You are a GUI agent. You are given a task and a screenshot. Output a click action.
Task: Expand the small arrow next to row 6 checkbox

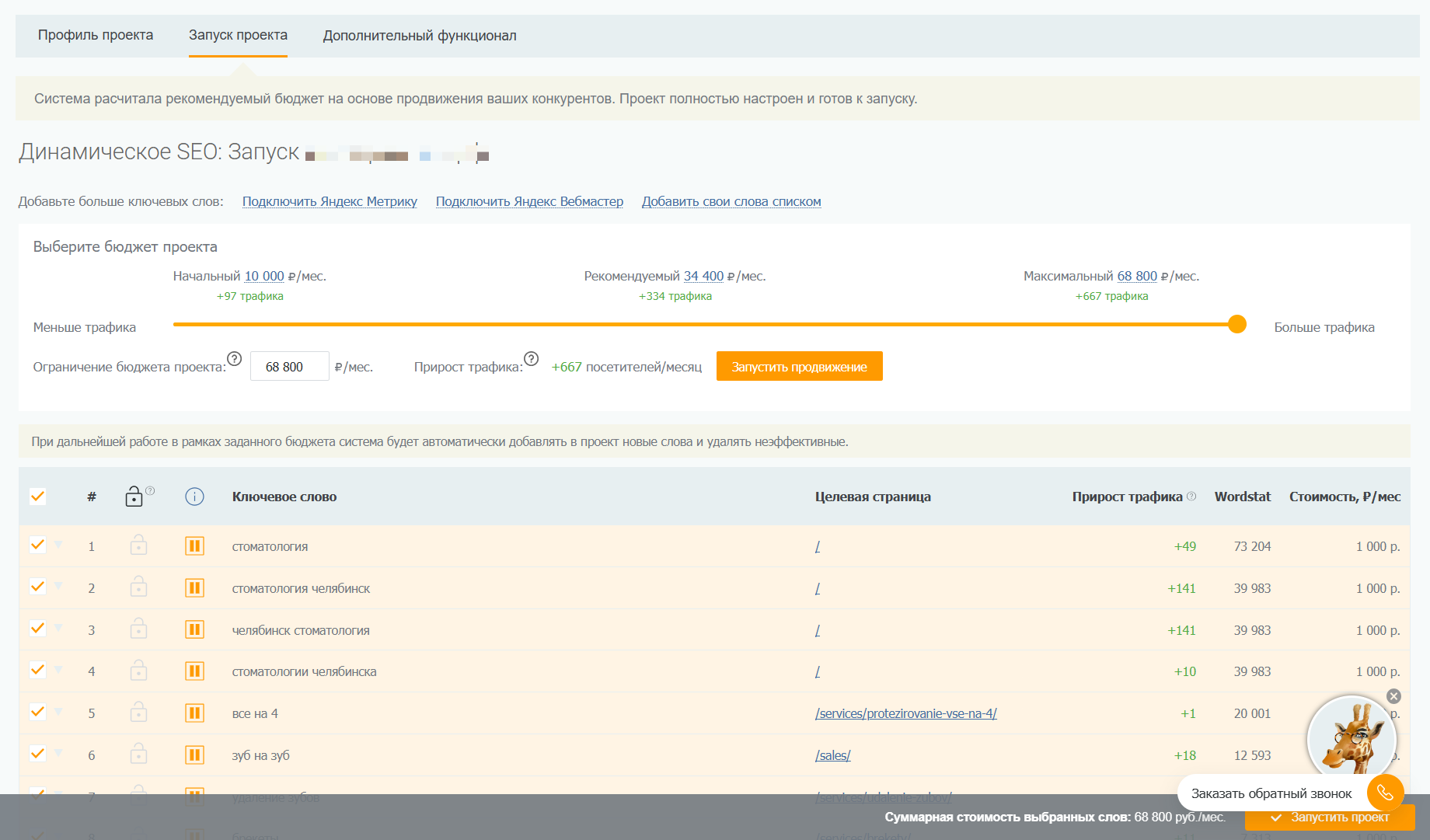58,753
